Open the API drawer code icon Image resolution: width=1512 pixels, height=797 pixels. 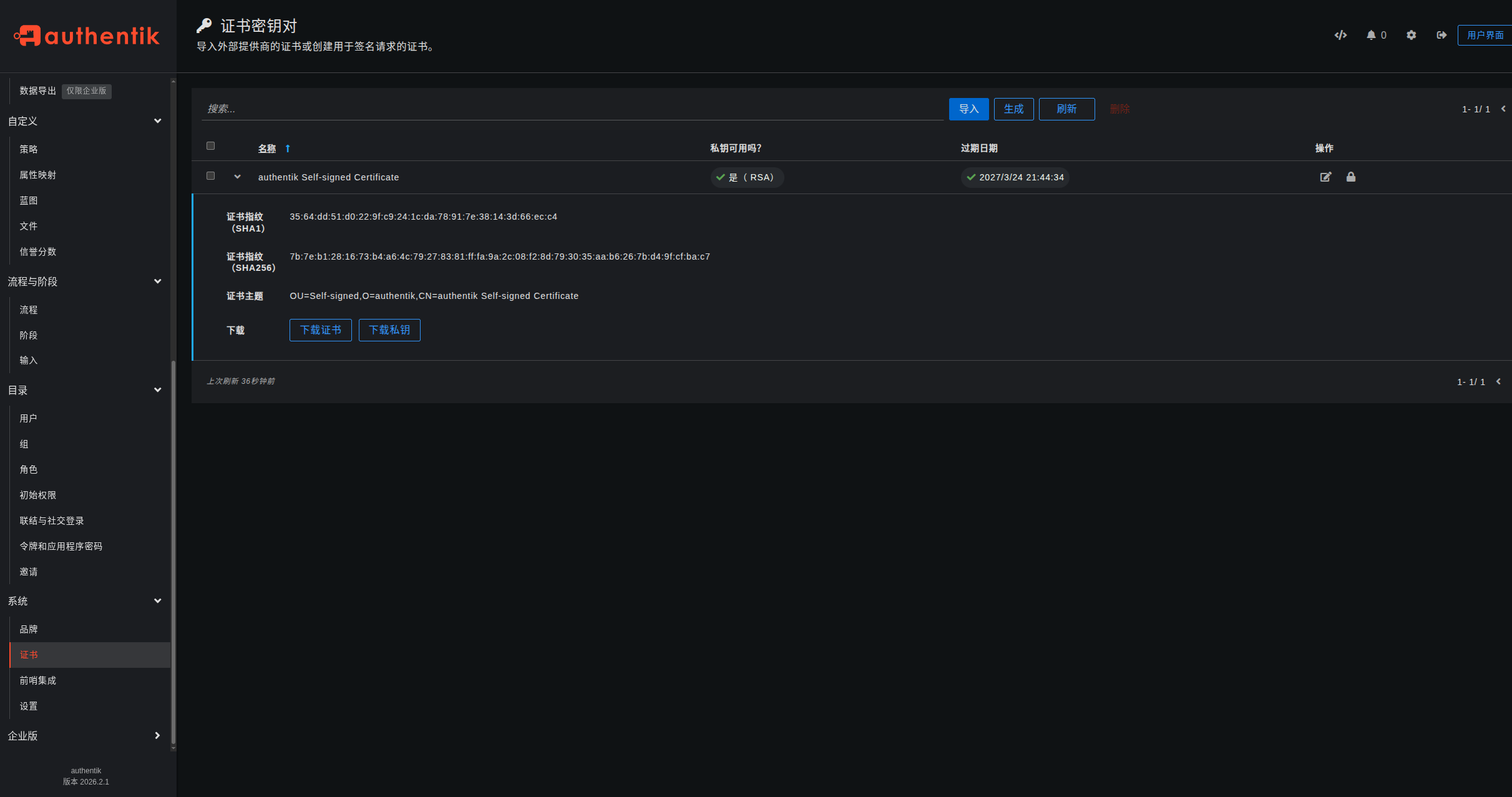pos(1340,35)
